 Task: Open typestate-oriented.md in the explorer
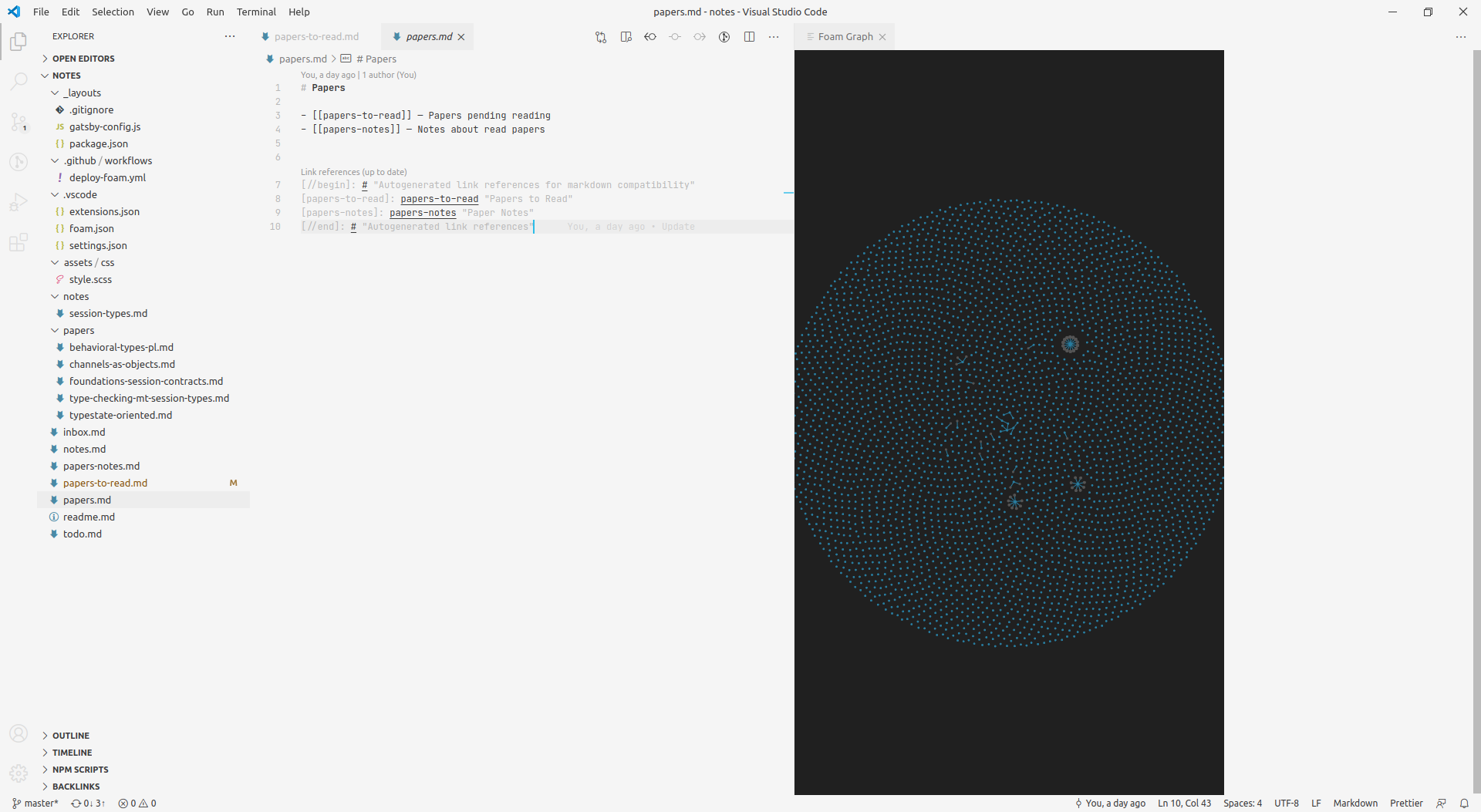click(x=120, y=416)
